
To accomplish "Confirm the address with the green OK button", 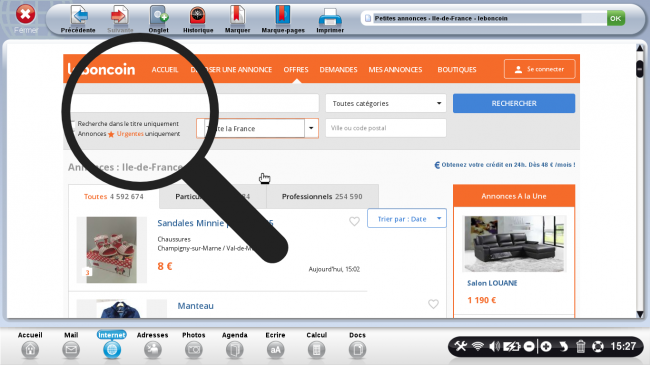I will point(616,18).
